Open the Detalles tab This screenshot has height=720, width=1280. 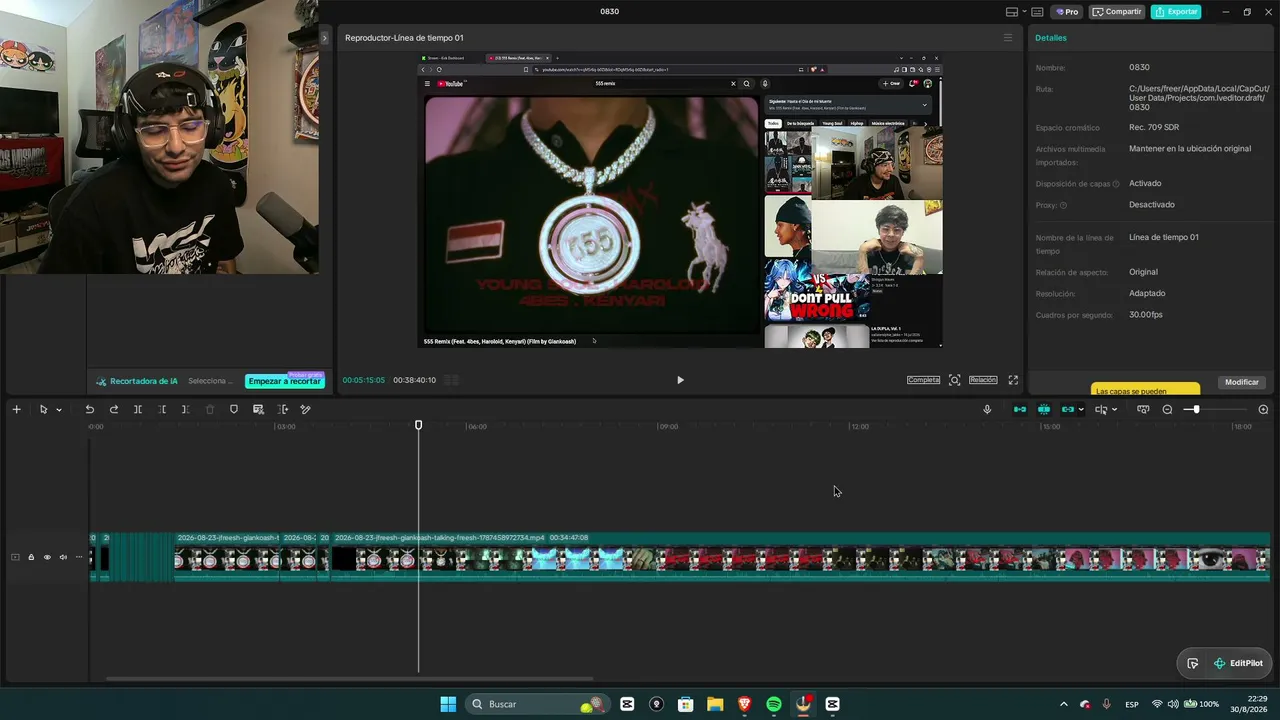[x=1051, y=38]
